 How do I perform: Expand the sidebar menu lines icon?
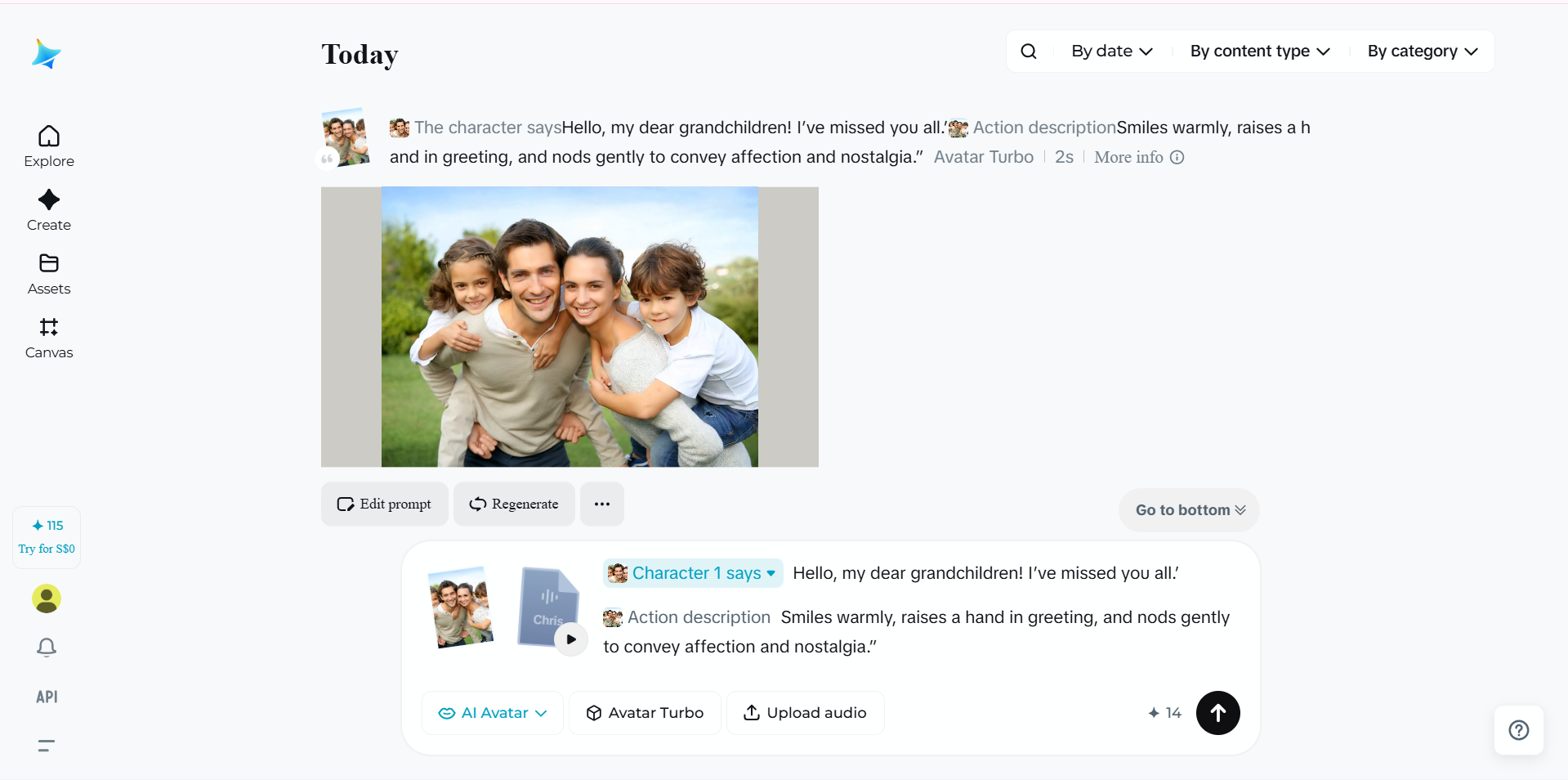47,746
